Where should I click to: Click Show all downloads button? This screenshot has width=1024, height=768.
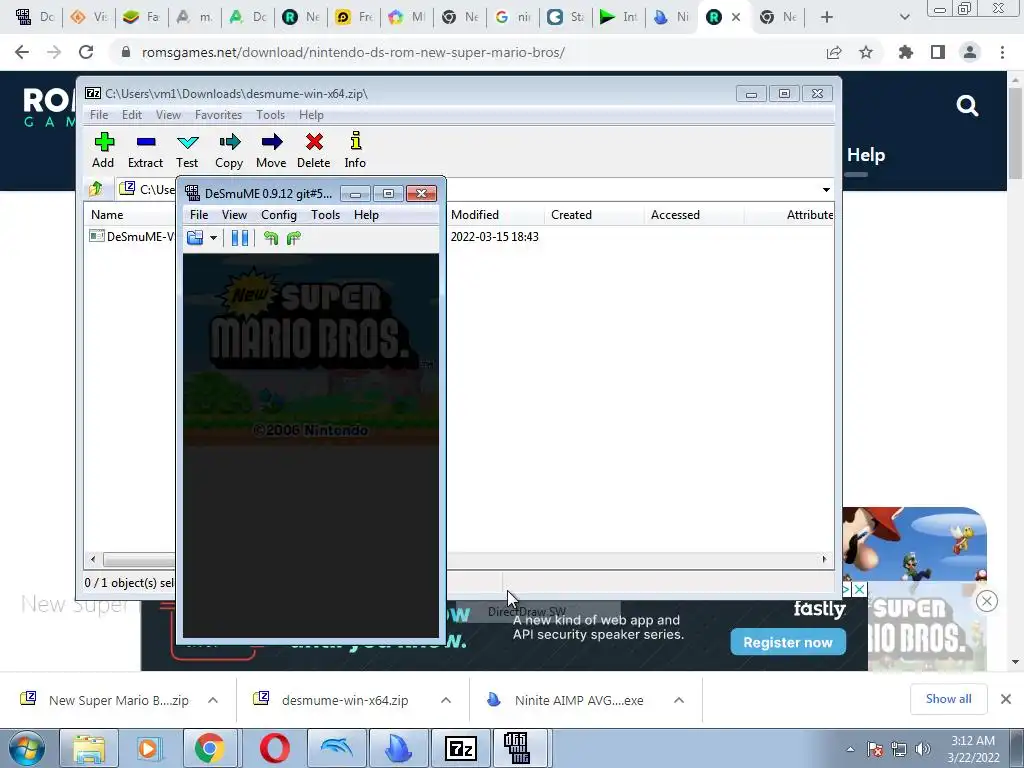[948, 699]
